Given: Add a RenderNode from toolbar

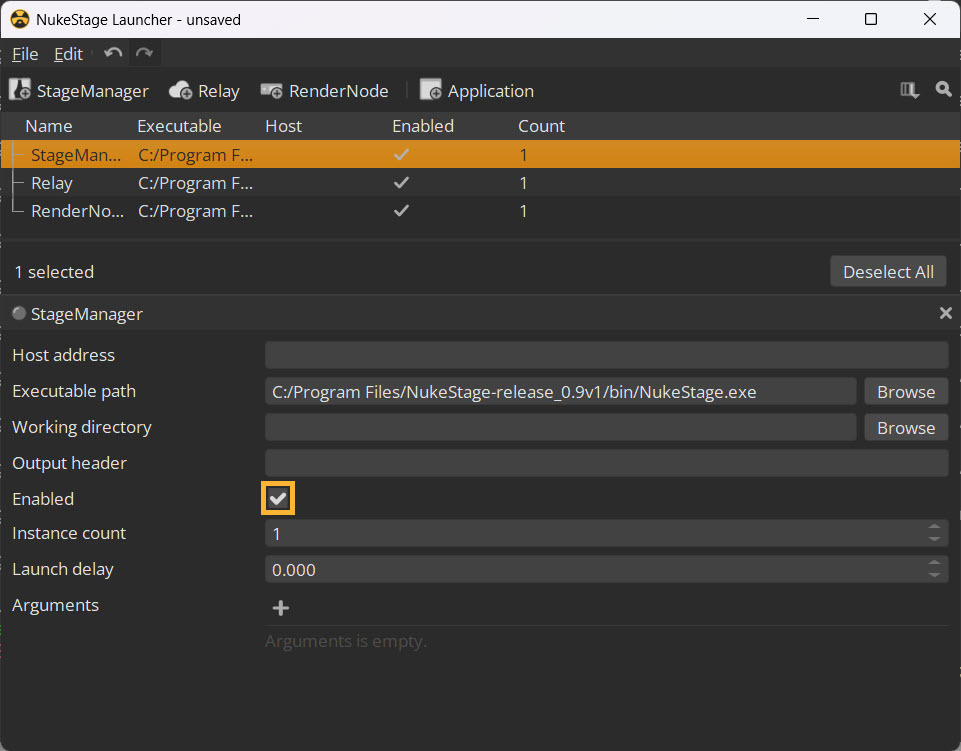Looking at the screenshot, I should tap(324, 91).
